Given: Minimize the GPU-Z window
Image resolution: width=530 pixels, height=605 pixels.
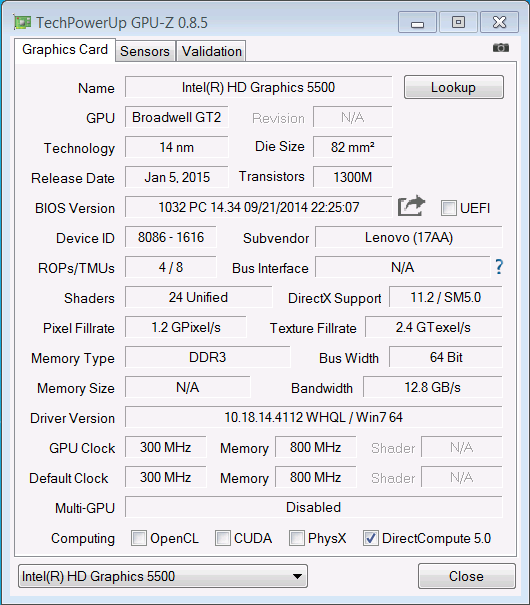Looking at the screenshot, I should point(417,22).
